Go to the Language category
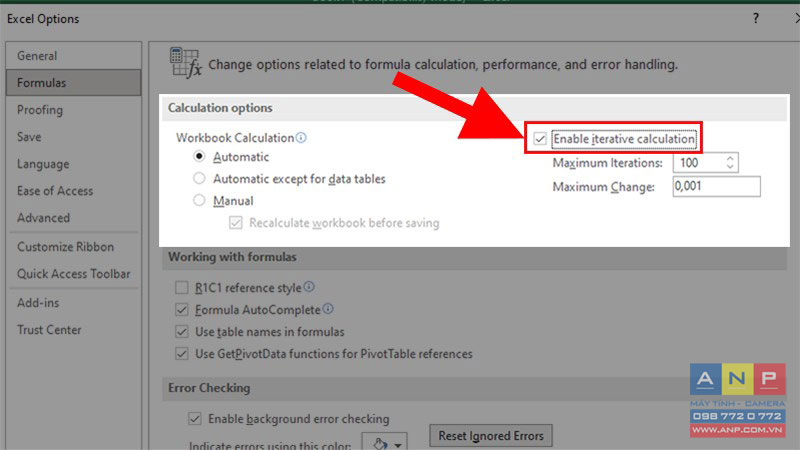Viewport: 800px width, 450px height. click(73, 164)
